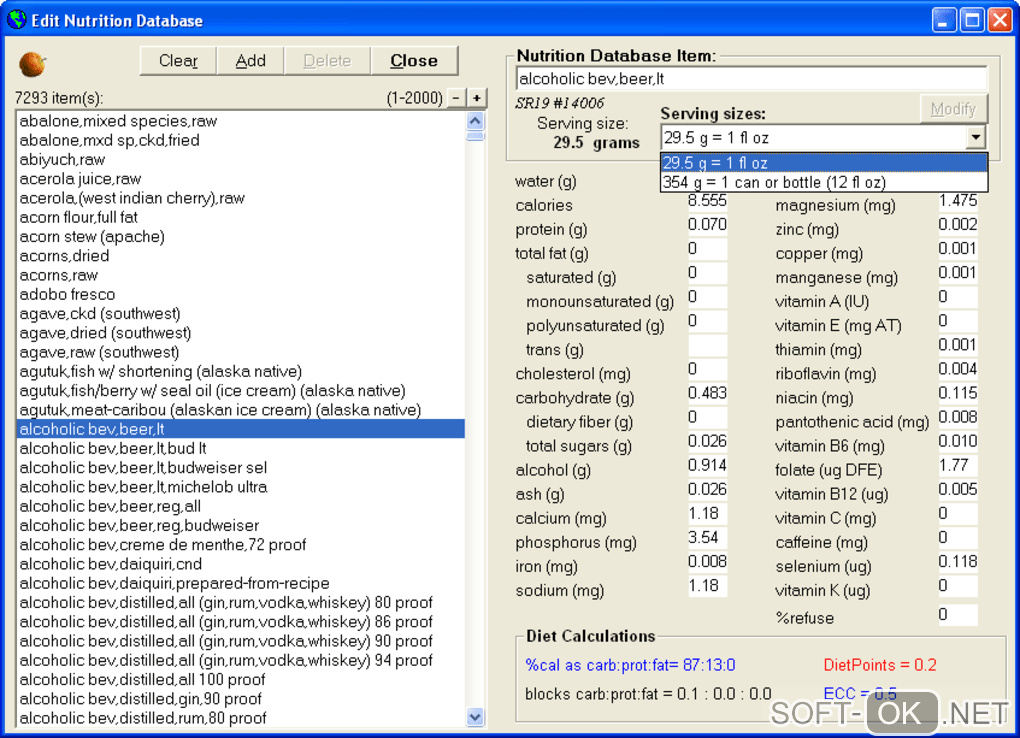Edit the carbohydrate (g) value field
Screen dimensions: 1020x738
[707, 394]
